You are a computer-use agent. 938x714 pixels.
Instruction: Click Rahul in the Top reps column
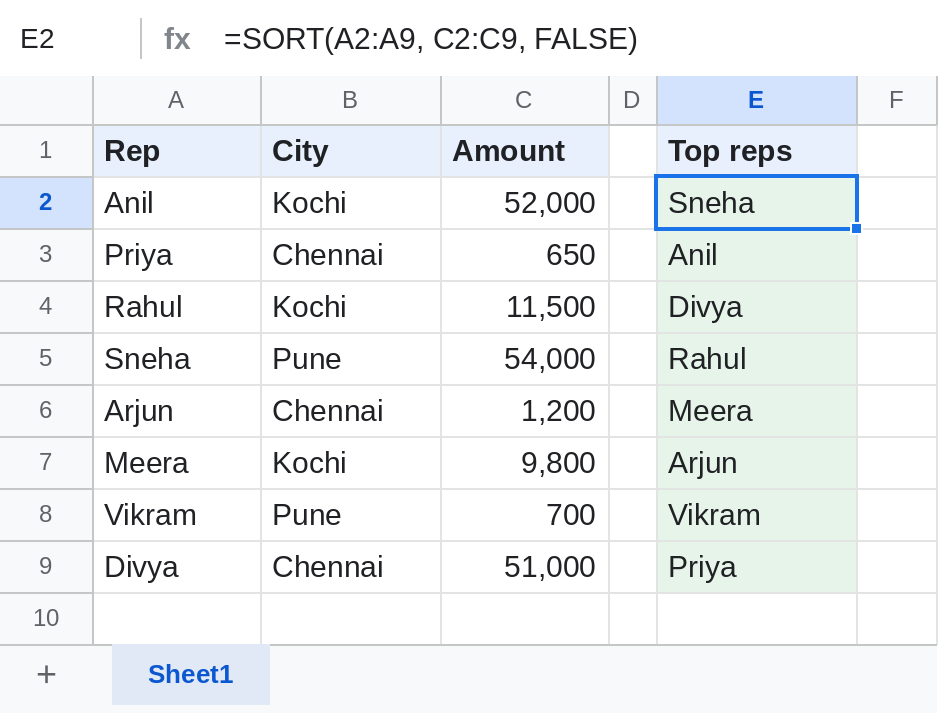(x=757, y=359)
